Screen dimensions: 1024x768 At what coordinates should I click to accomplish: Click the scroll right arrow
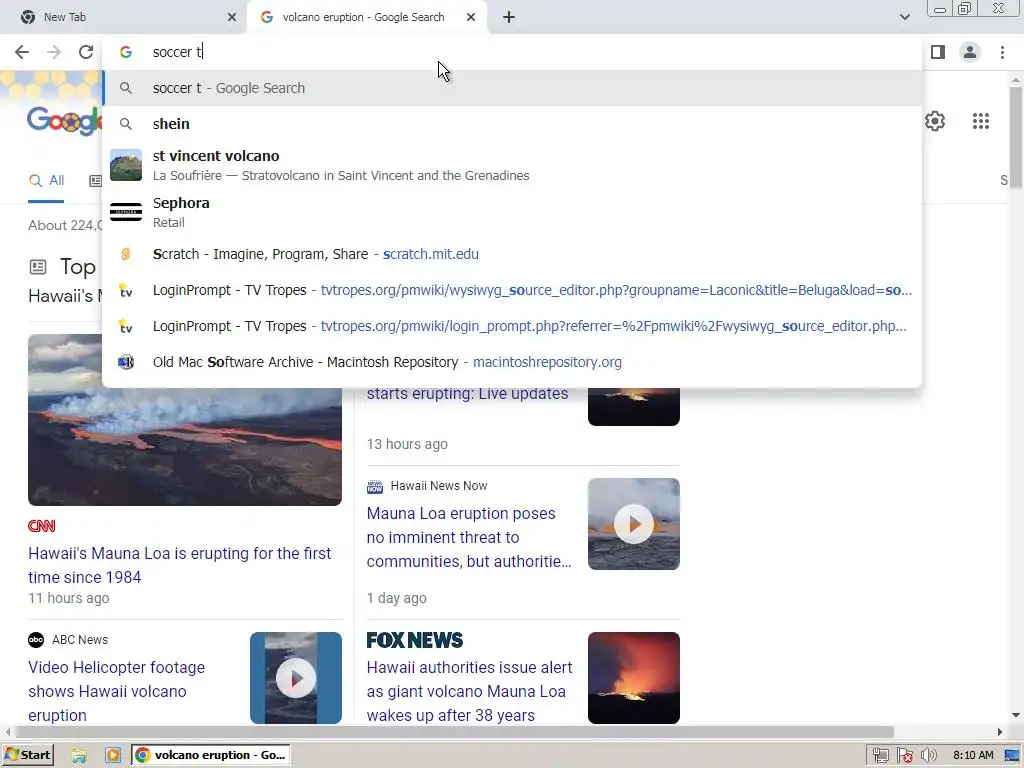(1000, 732)
